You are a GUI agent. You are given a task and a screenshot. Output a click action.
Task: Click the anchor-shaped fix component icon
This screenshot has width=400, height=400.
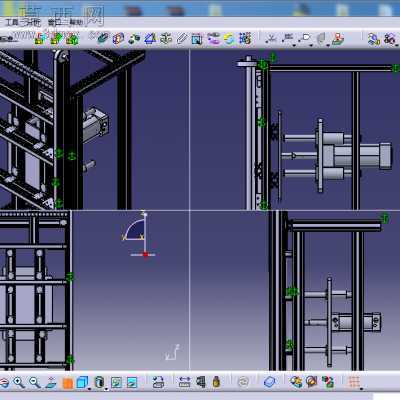click(166, 39)
